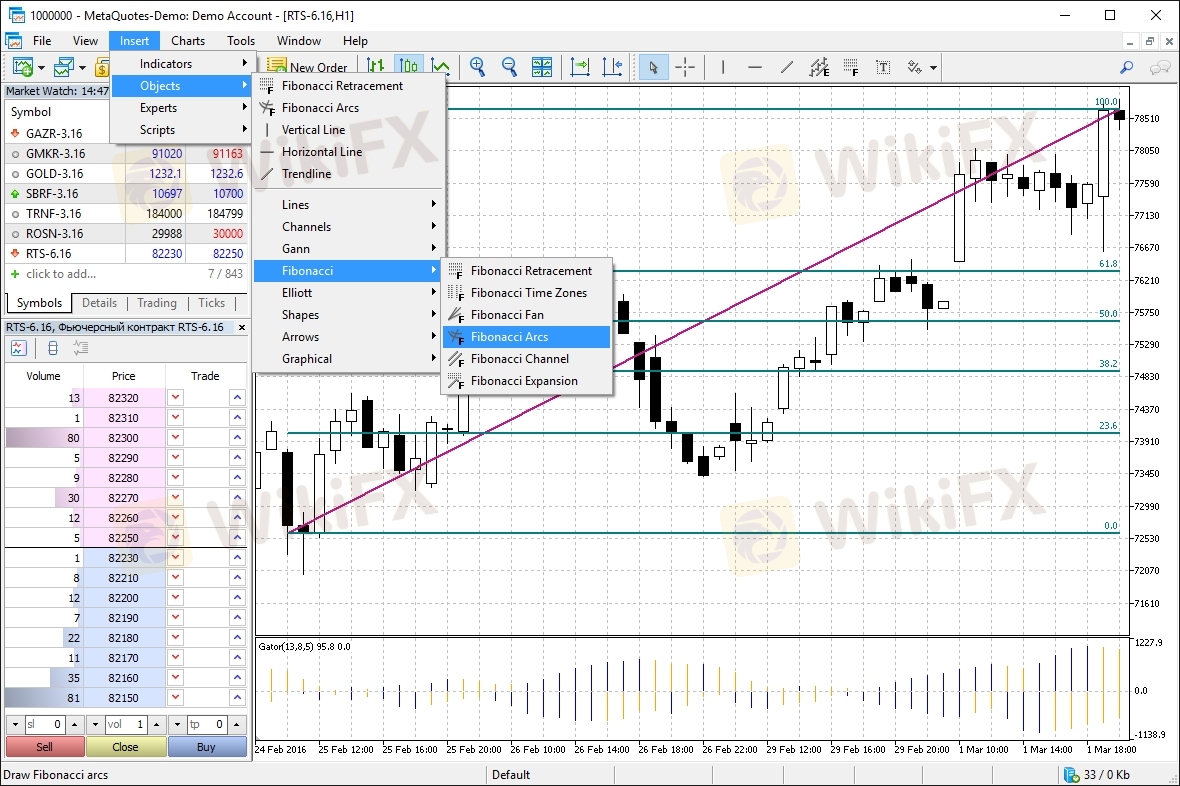Choose Fibonacci Fan
Screen dimensions: 1180x786
click(x=527, y=315)
